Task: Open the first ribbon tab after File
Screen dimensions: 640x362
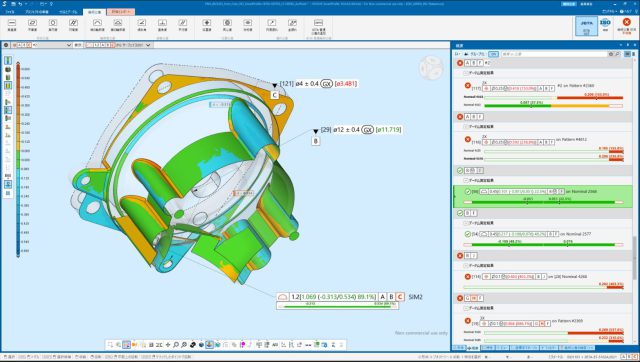Action: (36, 12)
